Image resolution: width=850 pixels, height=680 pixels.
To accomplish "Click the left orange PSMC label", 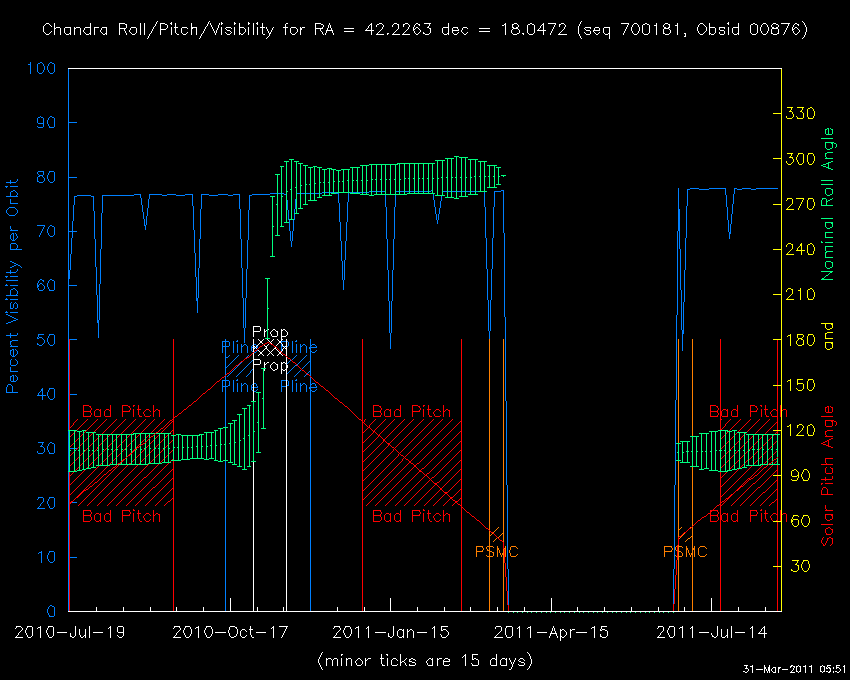I will (x=496, y=551).
